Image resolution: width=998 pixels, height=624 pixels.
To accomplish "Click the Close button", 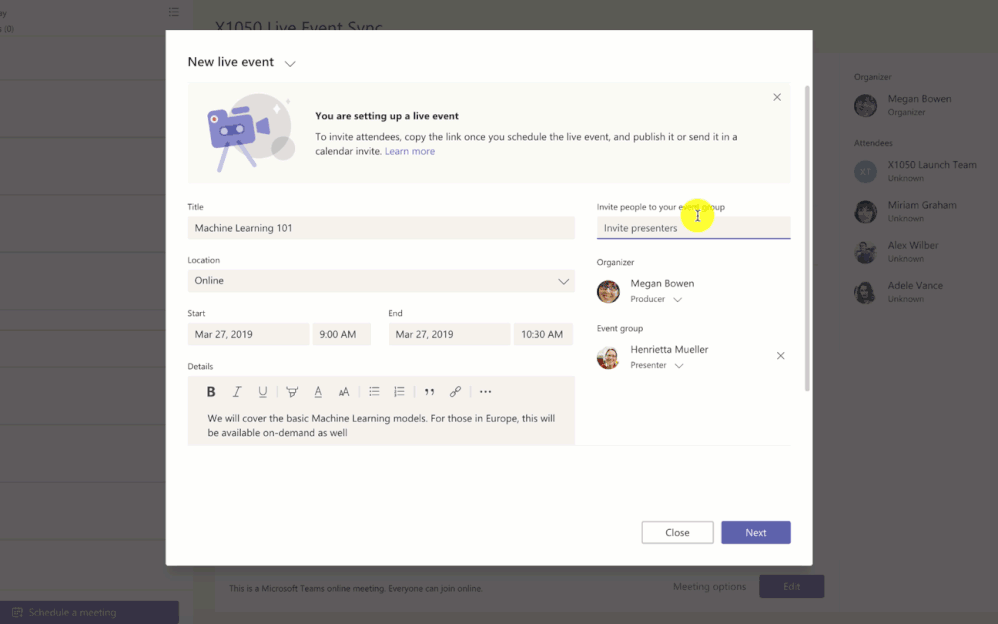I will click(x=677, y=532).
